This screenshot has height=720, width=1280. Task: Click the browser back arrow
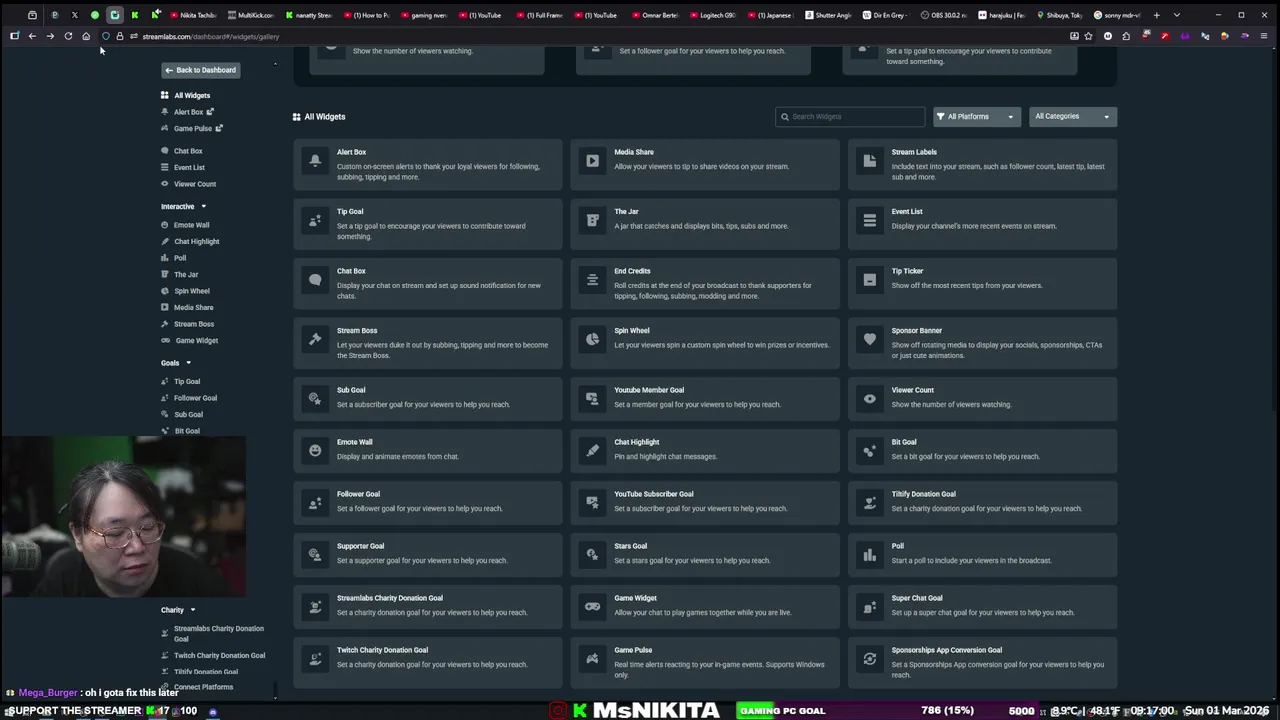pos(32,36)
